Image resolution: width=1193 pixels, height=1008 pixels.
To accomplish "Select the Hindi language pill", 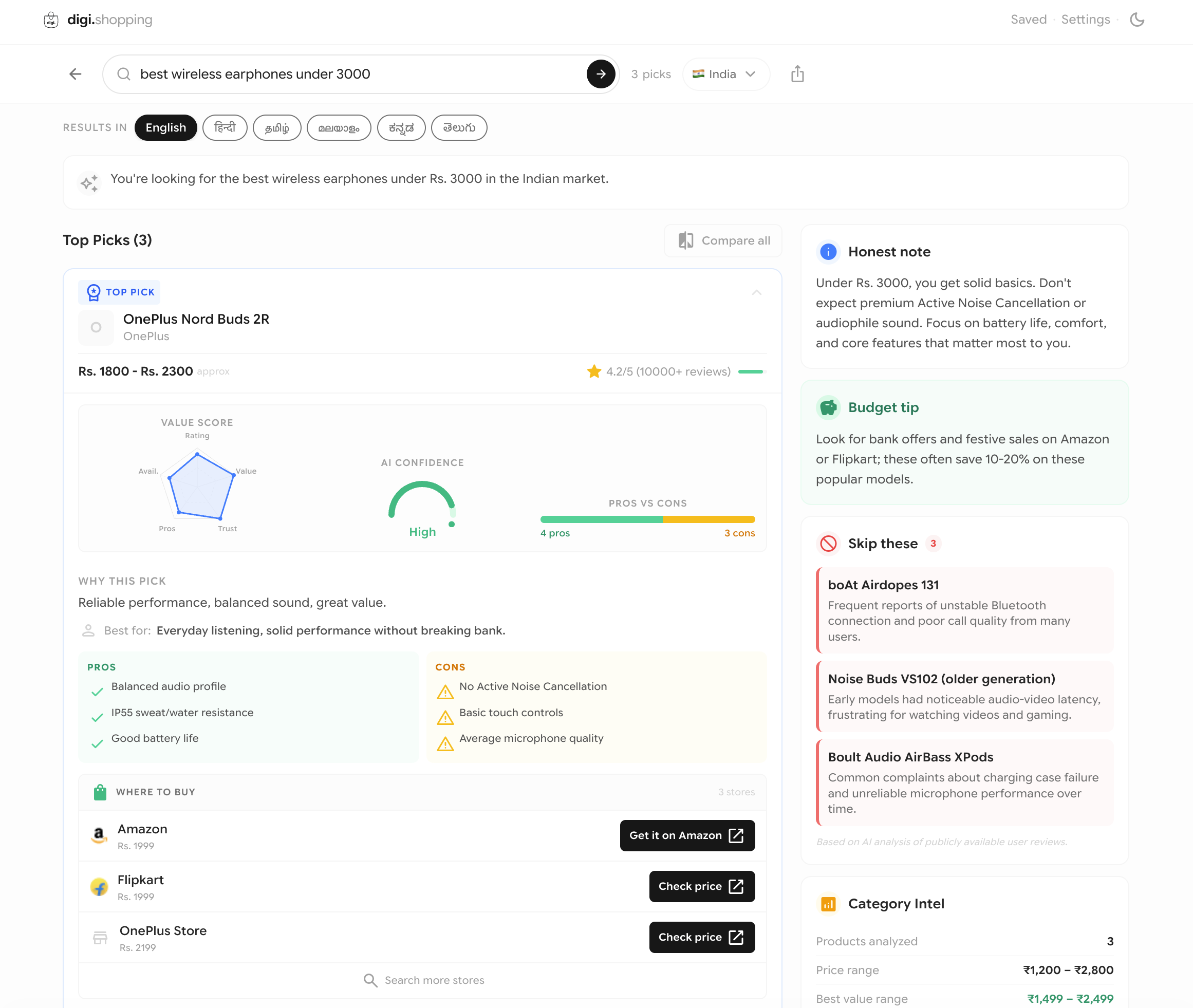I will pos(225,127).
